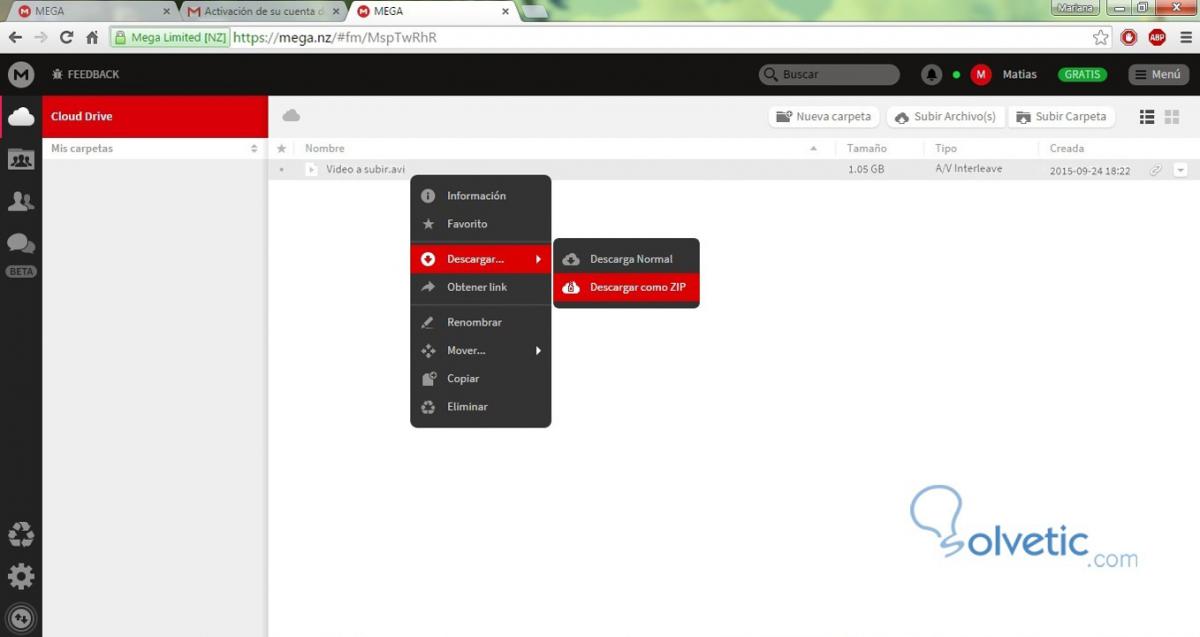Click user name Matias
Image resolution: width=1200 pixels, height=637 pixels.
pos(1020,74)
